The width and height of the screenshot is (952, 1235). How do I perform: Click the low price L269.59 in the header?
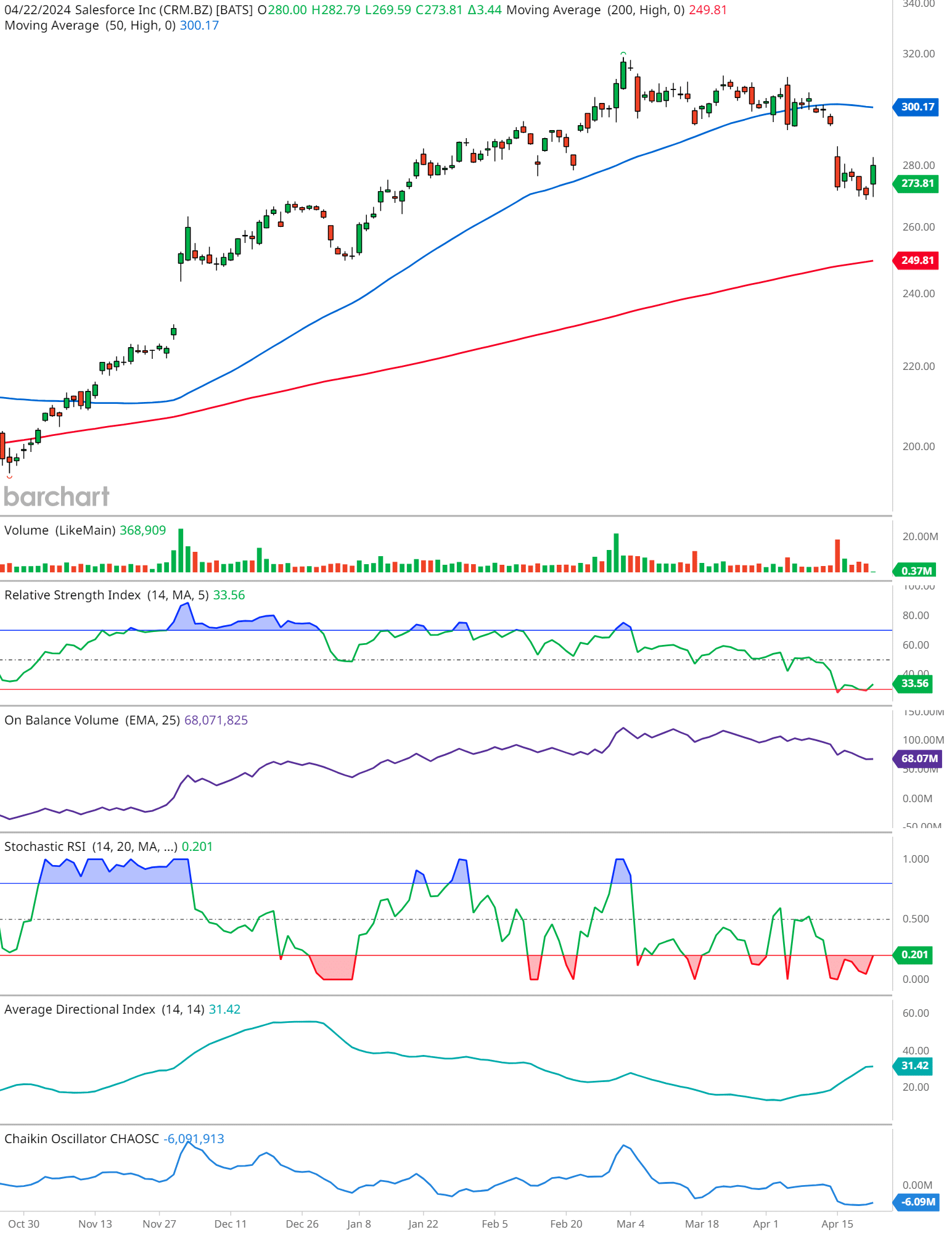[388, 10]
